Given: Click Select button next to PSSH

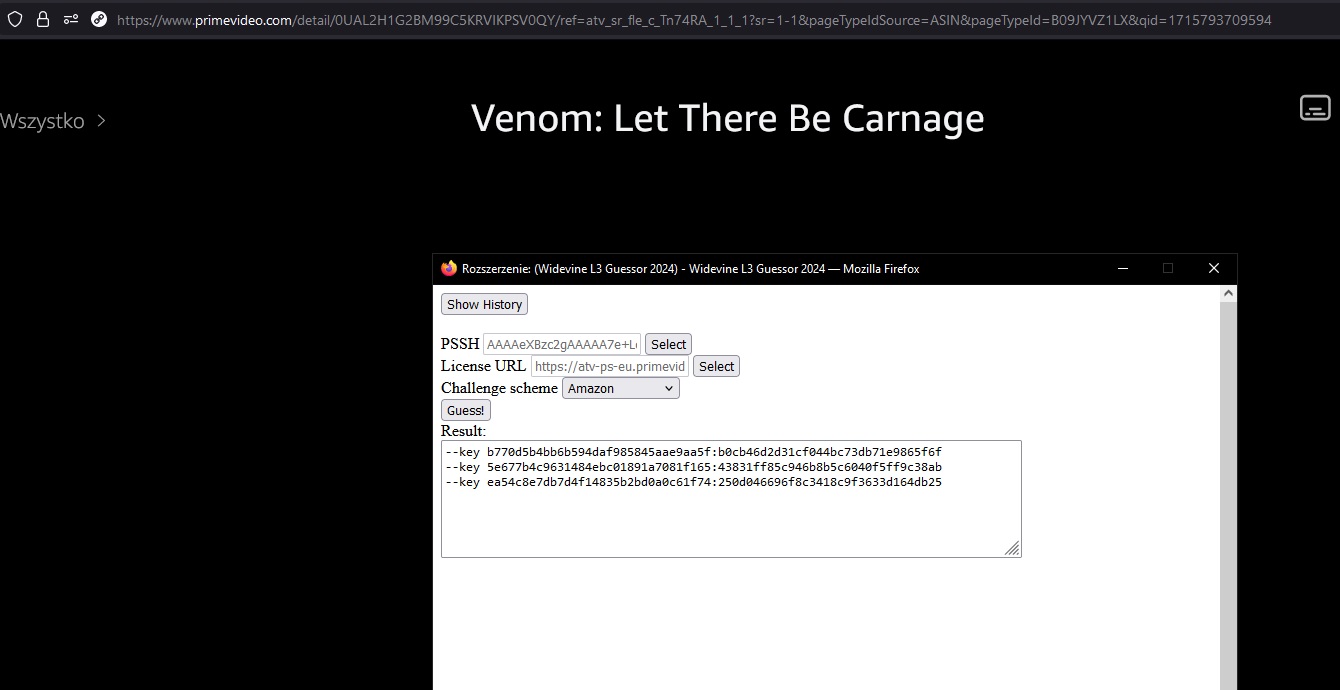Looking at the screenshot, I should [x=668, y=344].
